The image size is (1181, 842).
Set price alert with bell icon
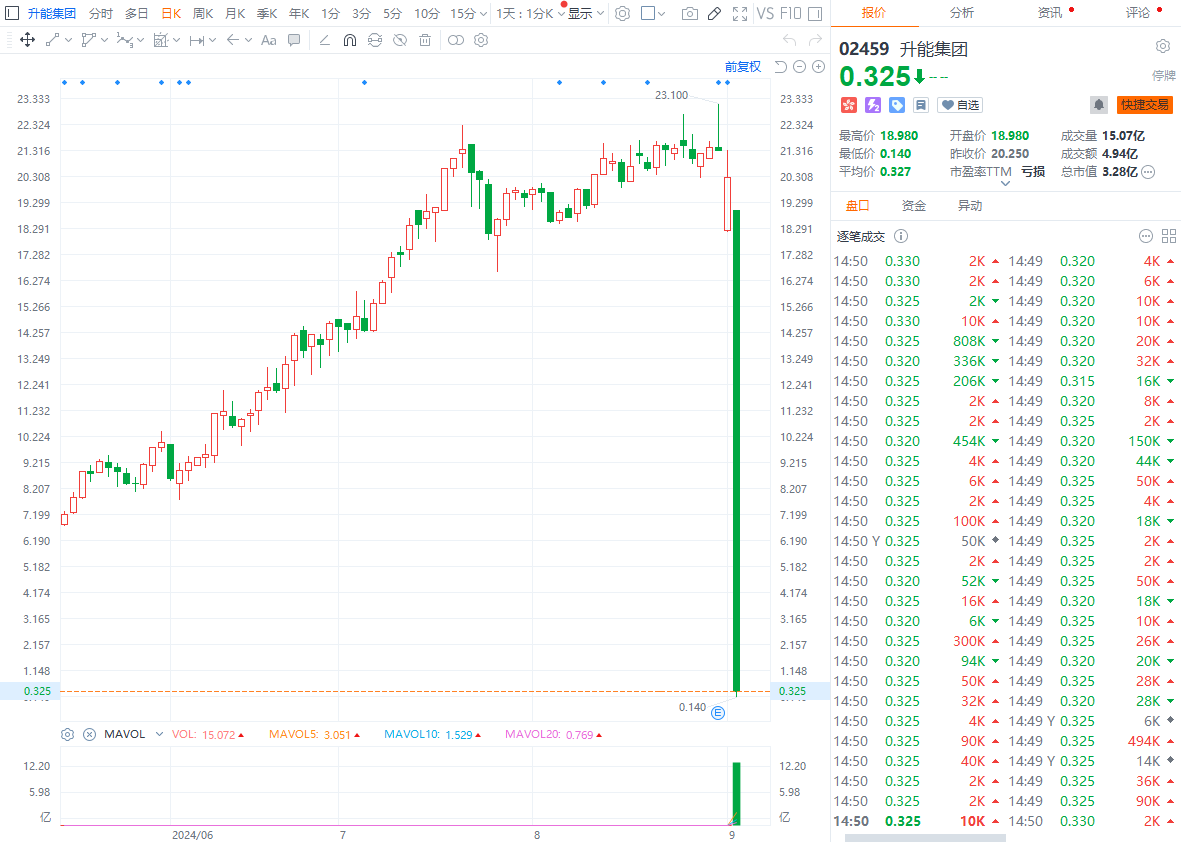[1099, 105]
